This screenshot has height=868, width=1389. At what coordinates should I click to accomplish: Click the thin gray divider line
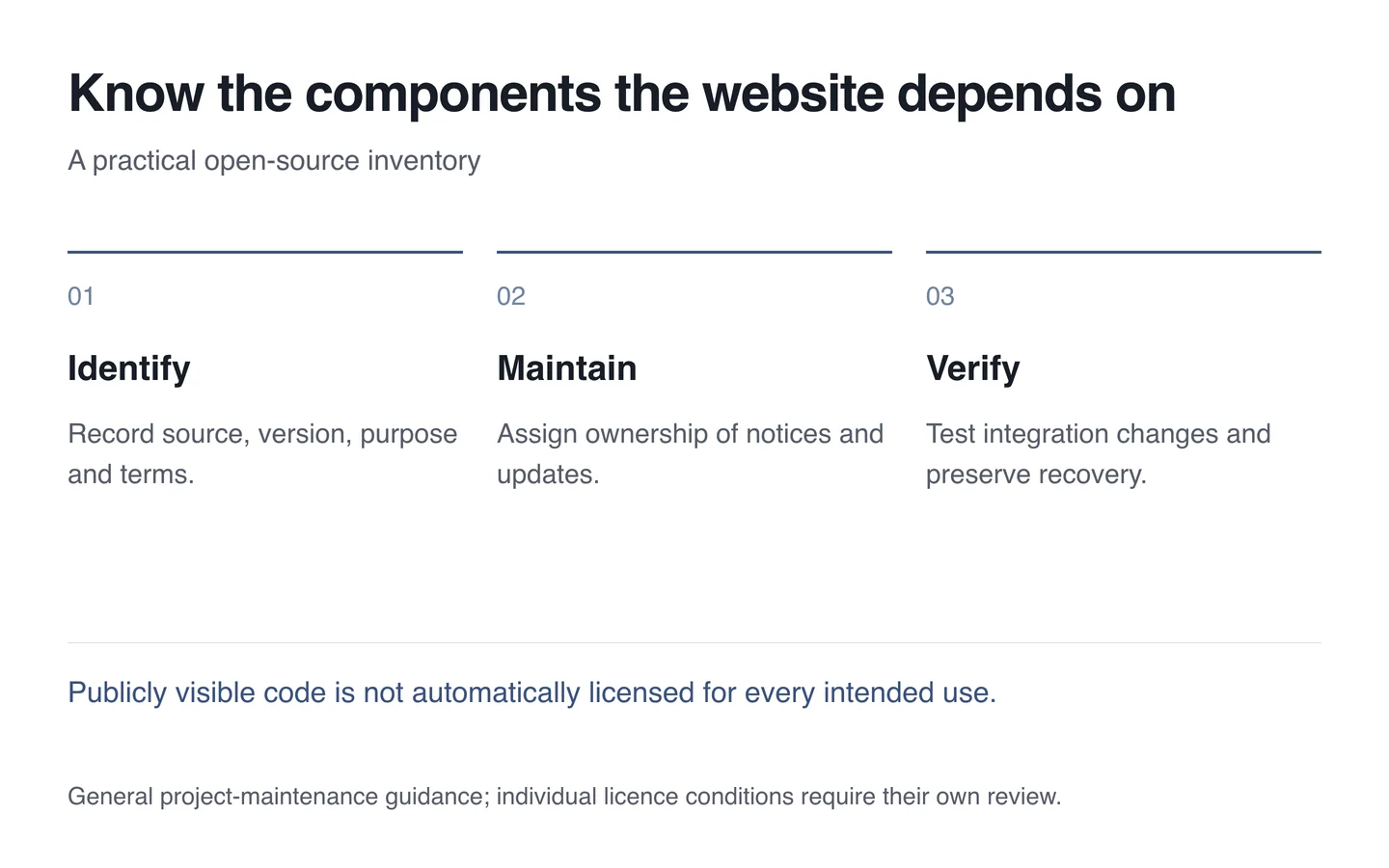(694, 642)
